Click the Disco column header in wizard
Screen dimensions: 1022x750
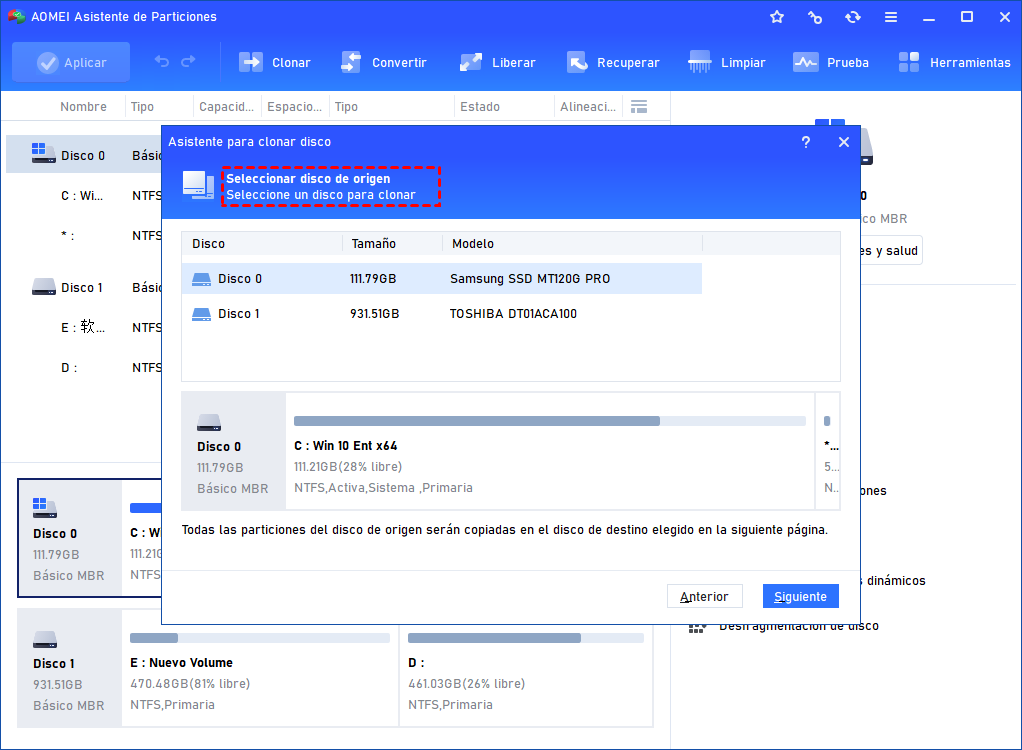pos(209,244)
